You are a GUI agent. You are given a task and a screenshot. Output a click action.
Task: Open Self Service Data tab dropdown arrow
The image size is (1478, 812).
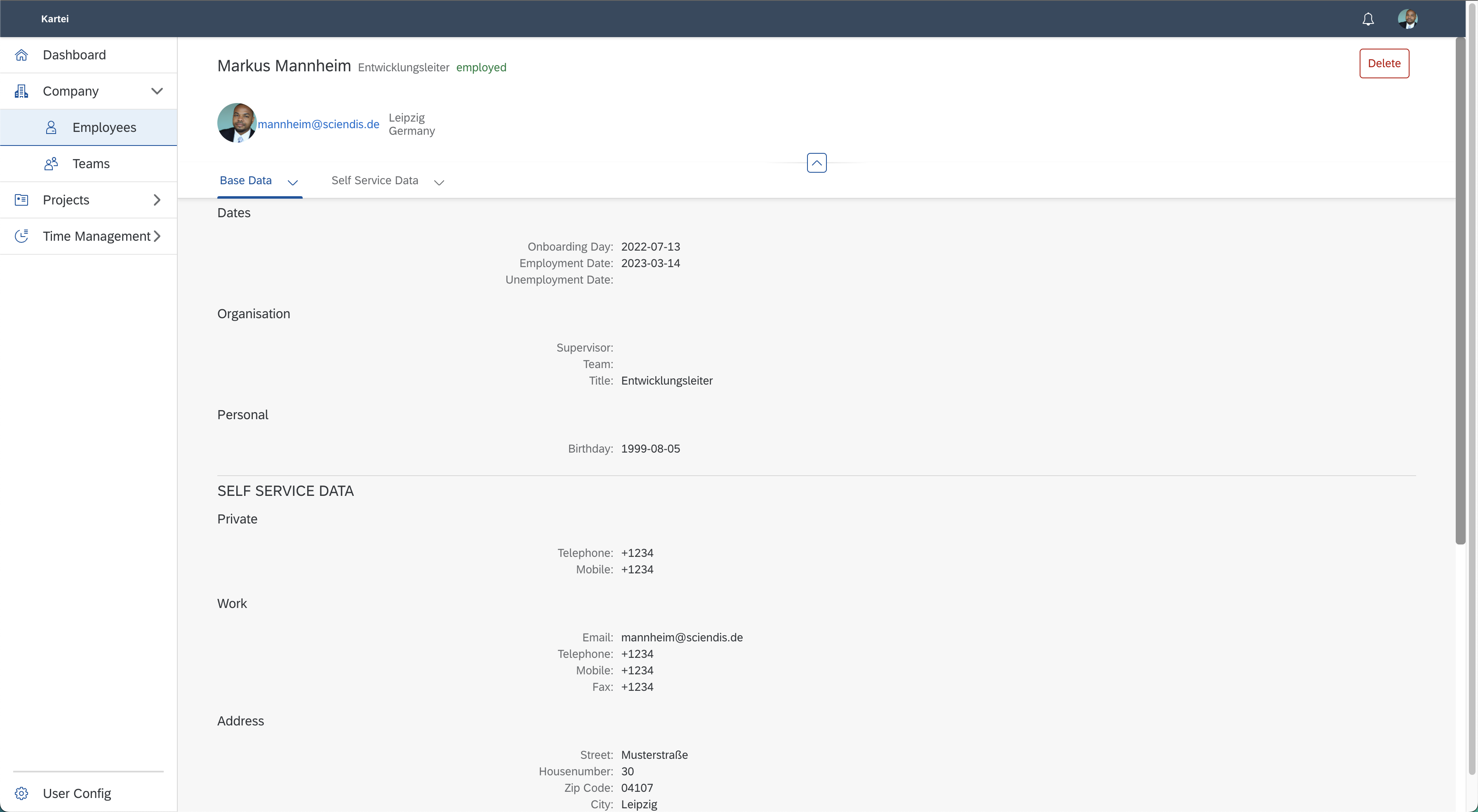pos(439,182)
